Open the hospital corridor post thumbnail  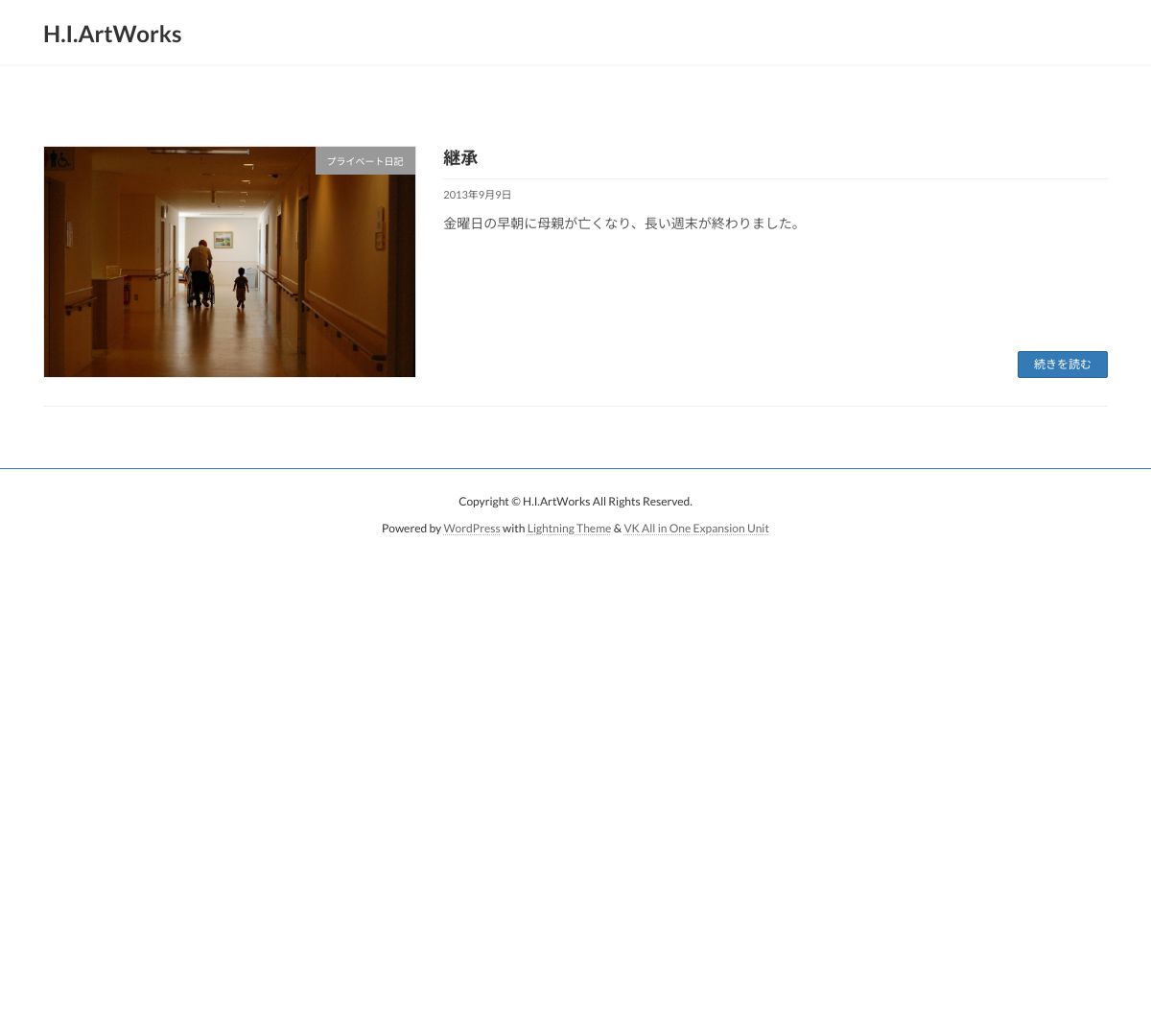point(229,262)
